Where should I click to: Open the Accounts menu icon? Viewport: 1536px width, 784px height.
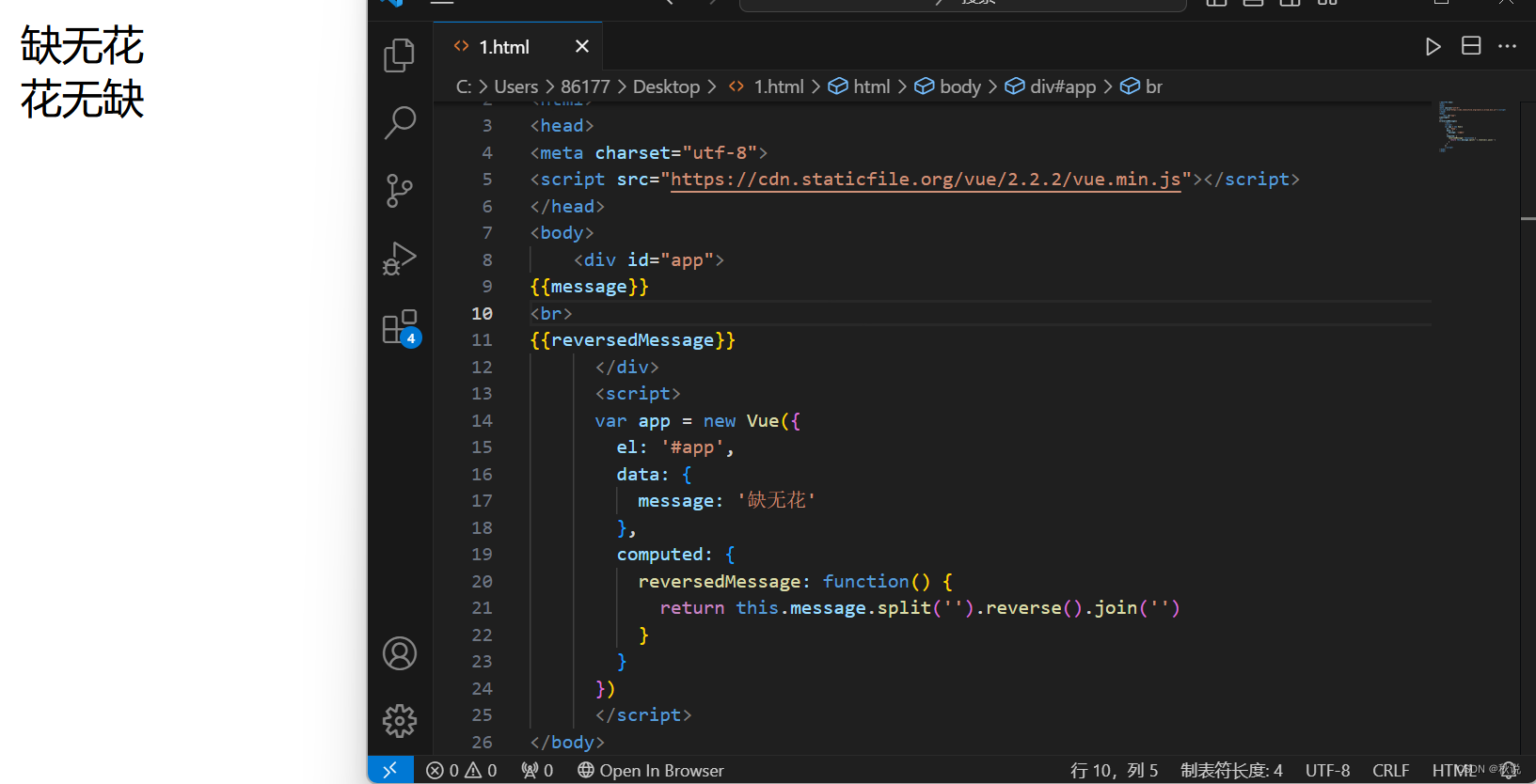click(400, 653)
